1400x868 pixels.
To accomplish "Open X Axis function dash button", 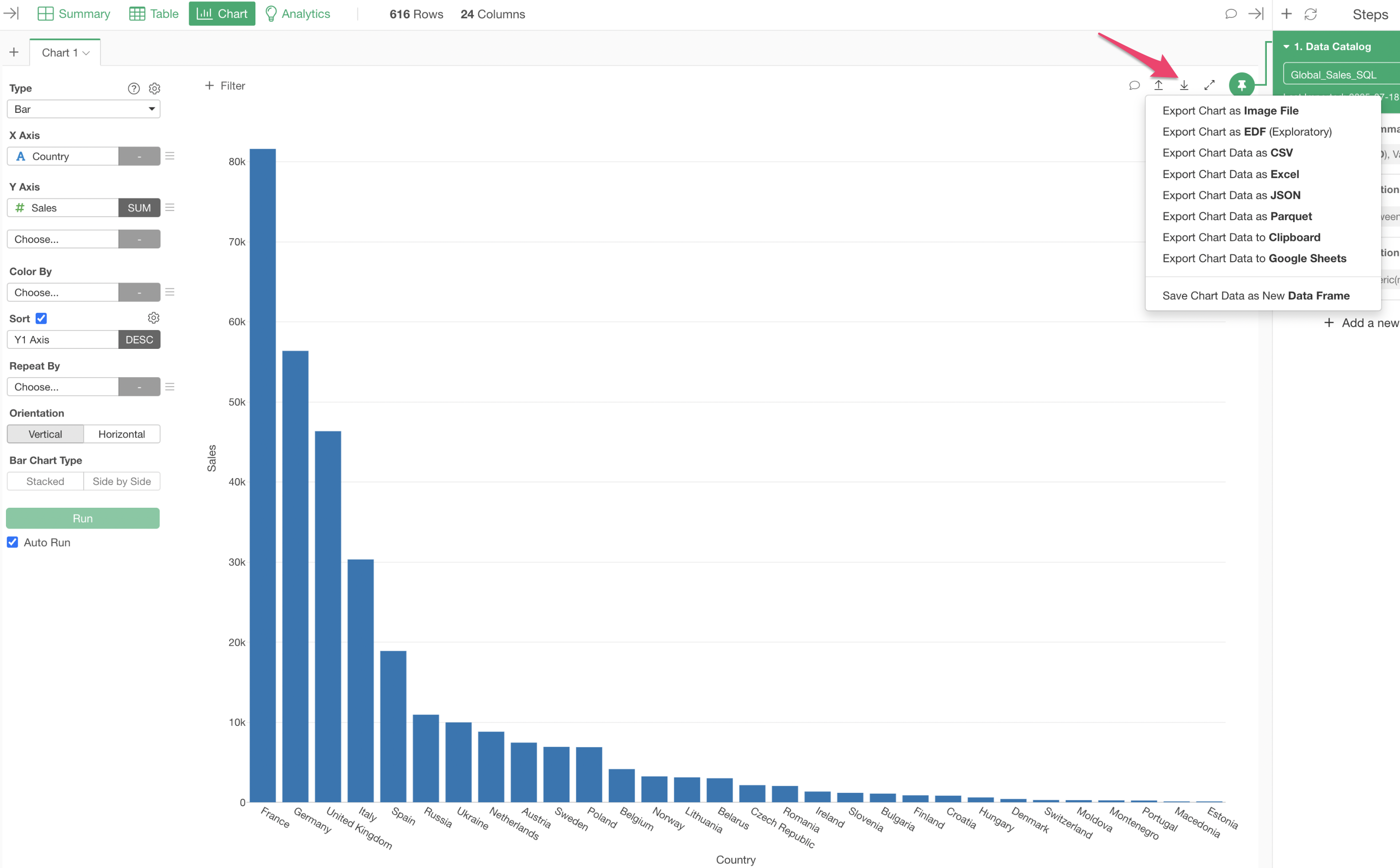I will pos(140,156).
